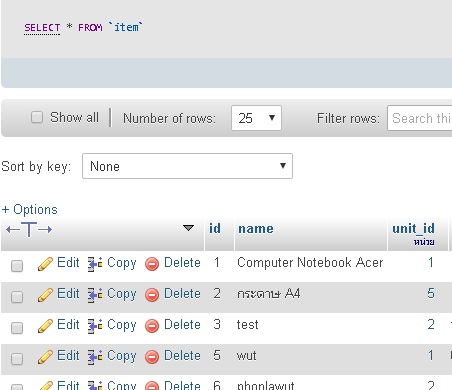
Task: Click the unit_id value 5 in row 2
Action: point(431,294)
